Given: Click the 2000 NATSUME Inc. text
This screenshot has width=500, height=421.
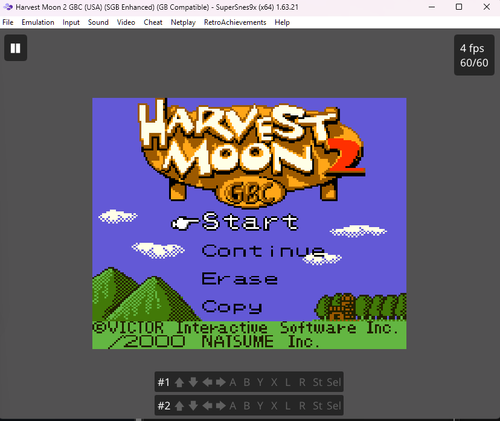Looking at the screenshot, I should point(214,342).
